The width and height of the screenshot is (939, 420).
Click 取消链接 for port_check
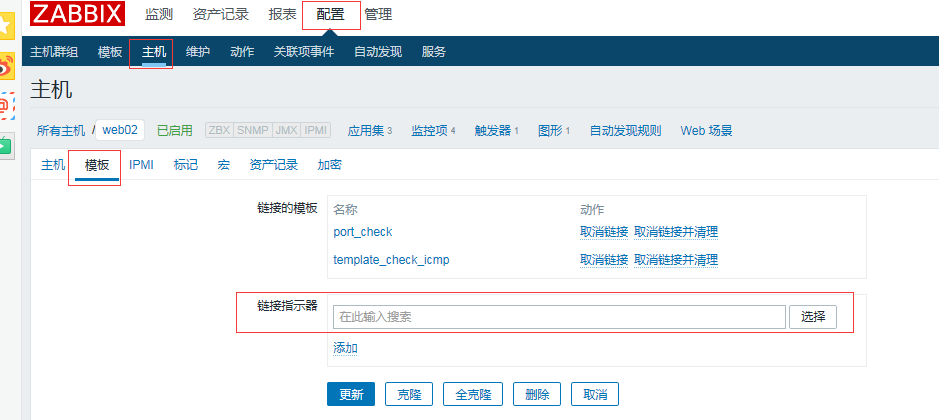[x=604, y=232]
